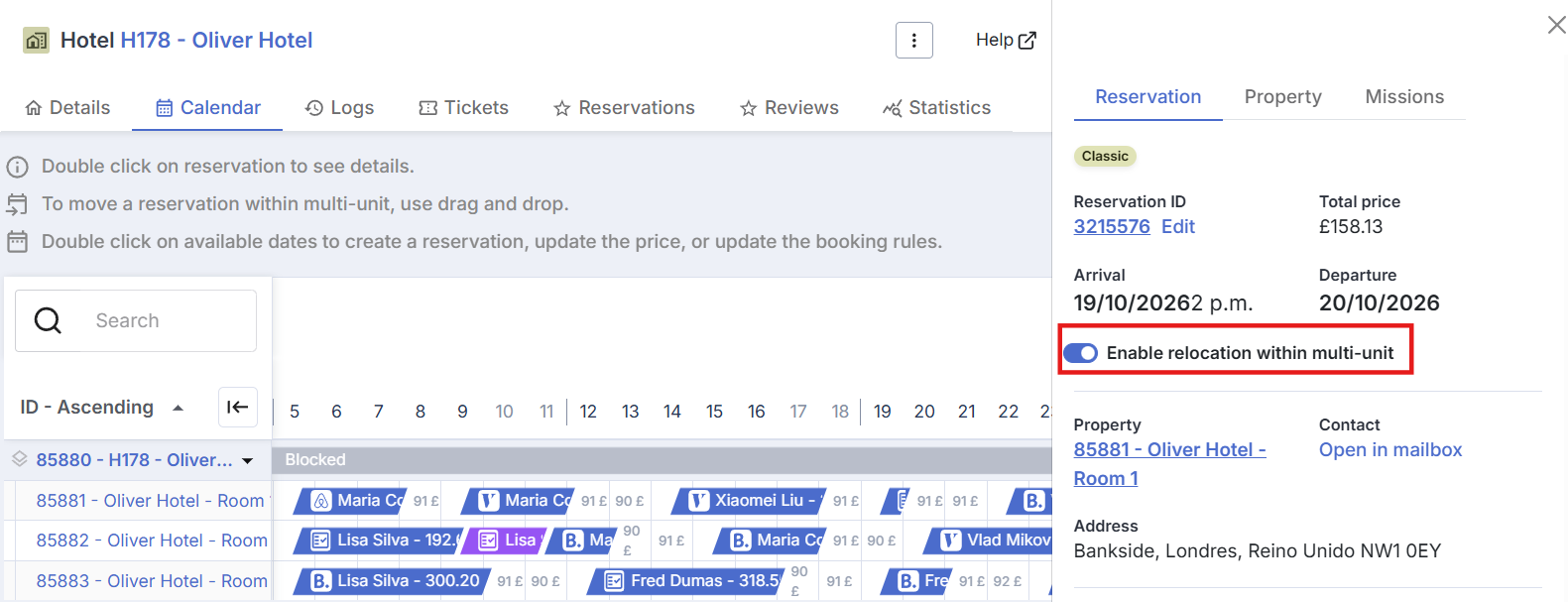1568x602 pixels.
Task: Collapse sidebar with the arrow-to-left icon
Action: tap(238, 407)
